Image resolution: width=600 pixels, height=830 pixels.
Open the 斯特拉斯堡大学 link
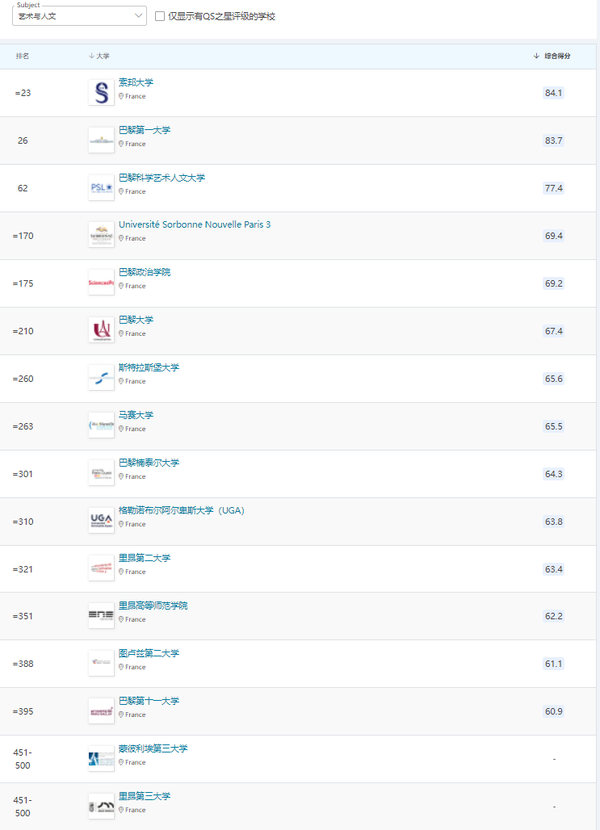[149, 367]
